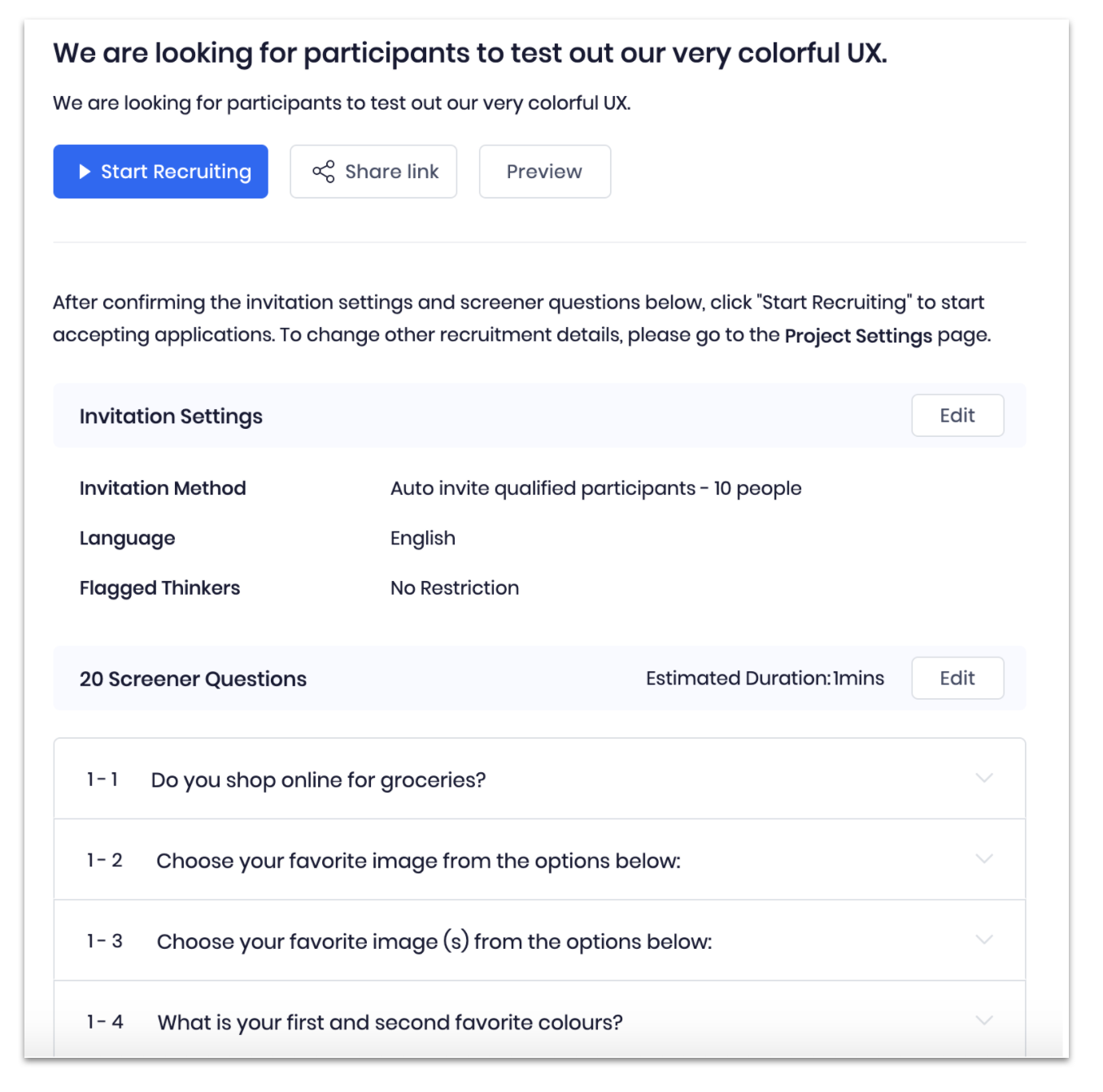Expand question 1-1 using its chevron

click(984, 779)
